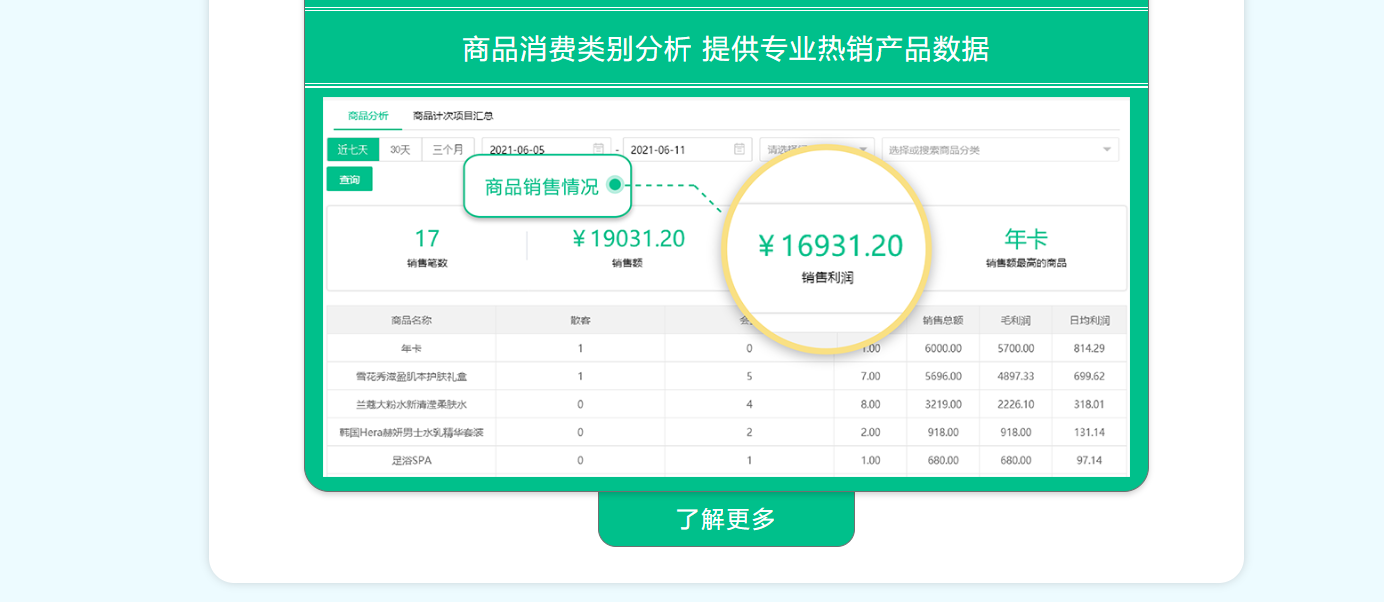
Task: Click the dropdown arrow on 请选择 filter
Action: tap(864, 148)
